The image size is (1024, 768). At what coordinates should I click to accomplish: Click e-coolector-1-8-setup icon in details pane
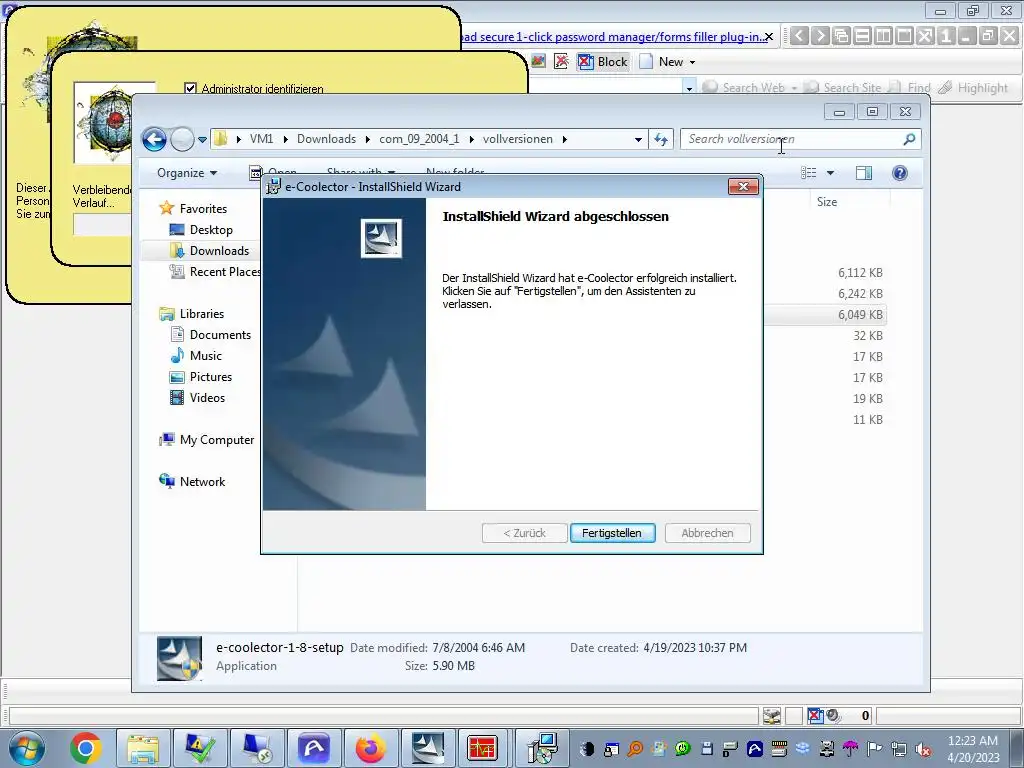[x=180, y=658]
